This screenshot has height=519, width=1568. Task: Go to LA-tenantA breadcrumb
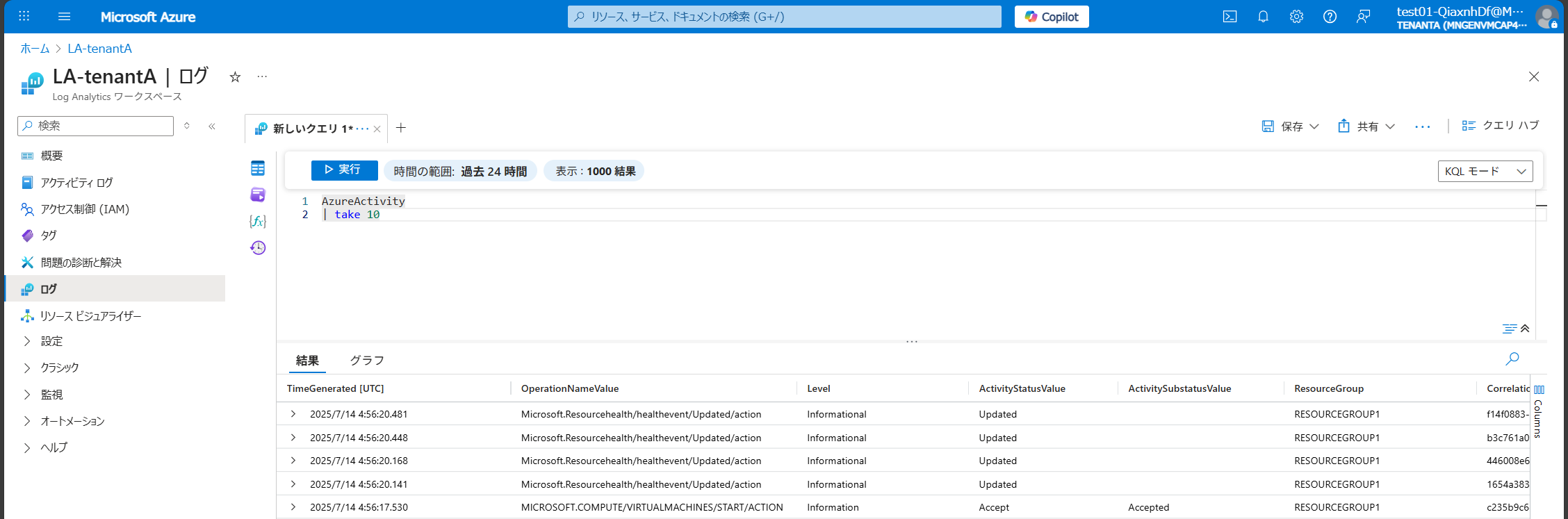pyautogui.click(x=99, y=49)
